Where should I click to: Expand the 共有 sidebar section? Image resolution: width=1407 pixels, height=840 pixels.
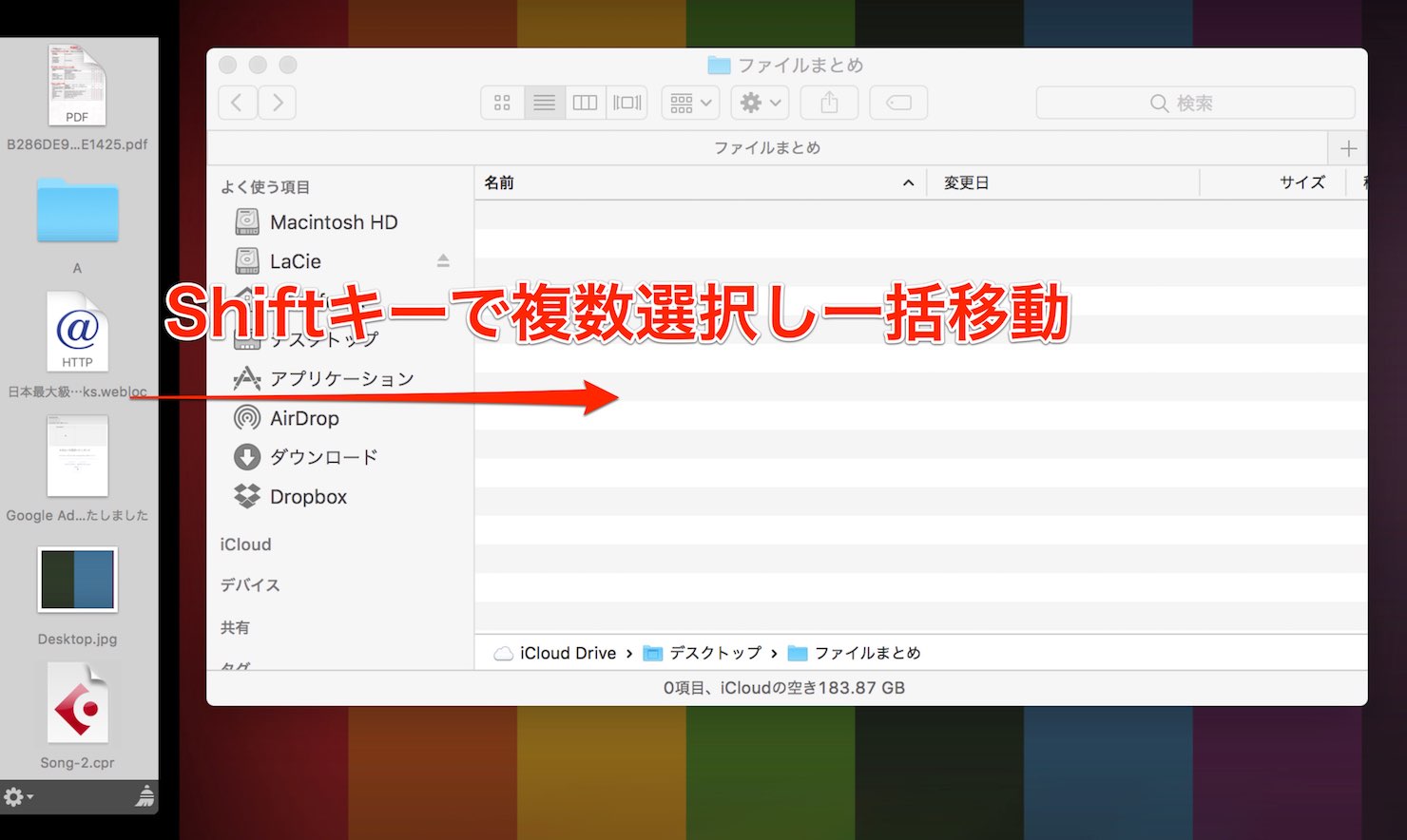pyautogui.click(x=235, y=627)
